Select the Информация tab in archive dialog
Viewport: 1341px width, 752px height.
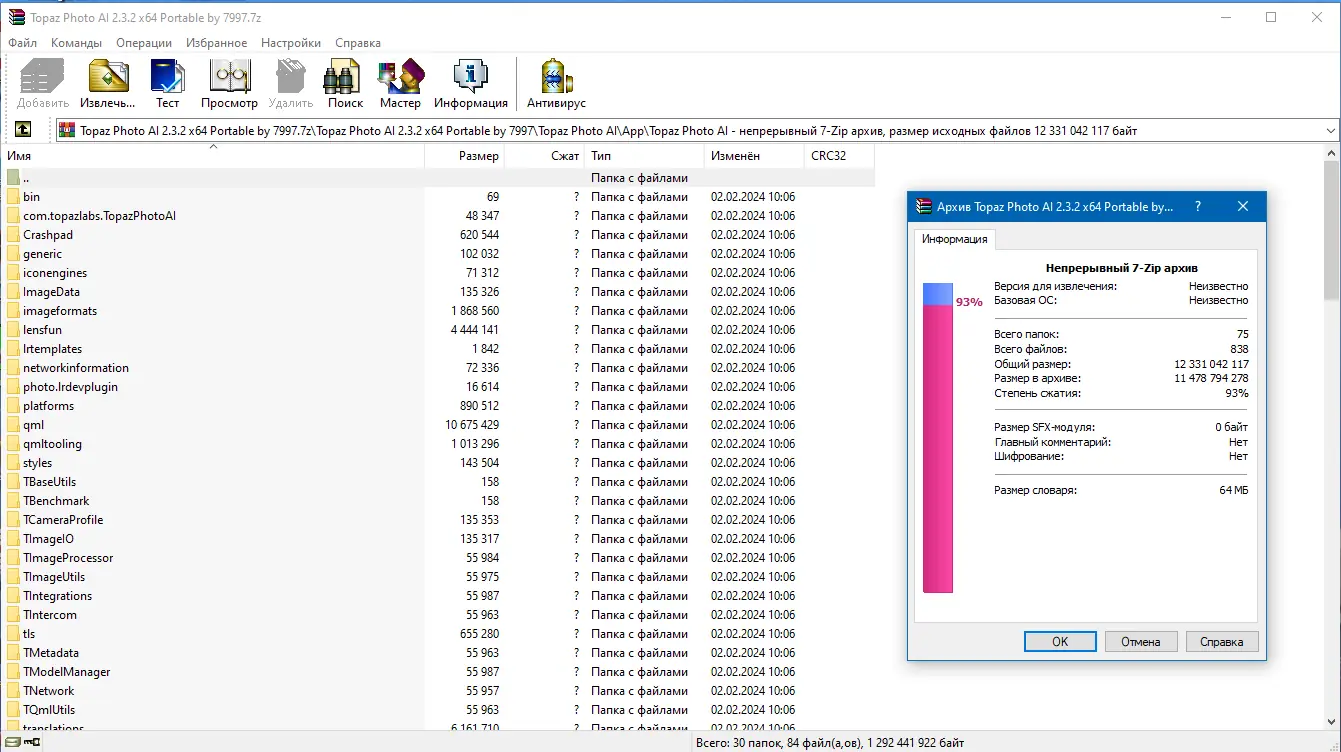pyautogui.click(x=955, y=239)
